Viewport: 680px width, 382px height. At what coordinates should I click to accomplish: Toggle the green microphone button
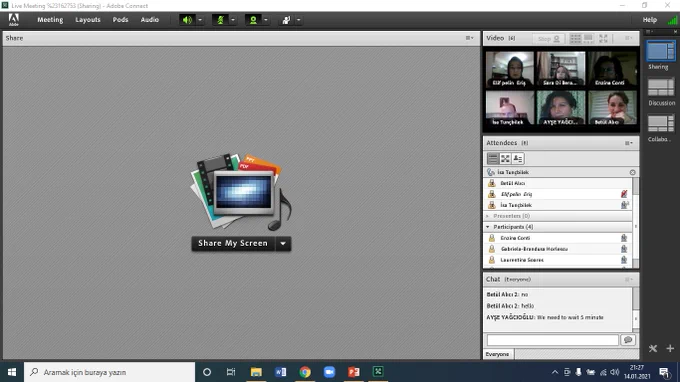coord(220,20)
